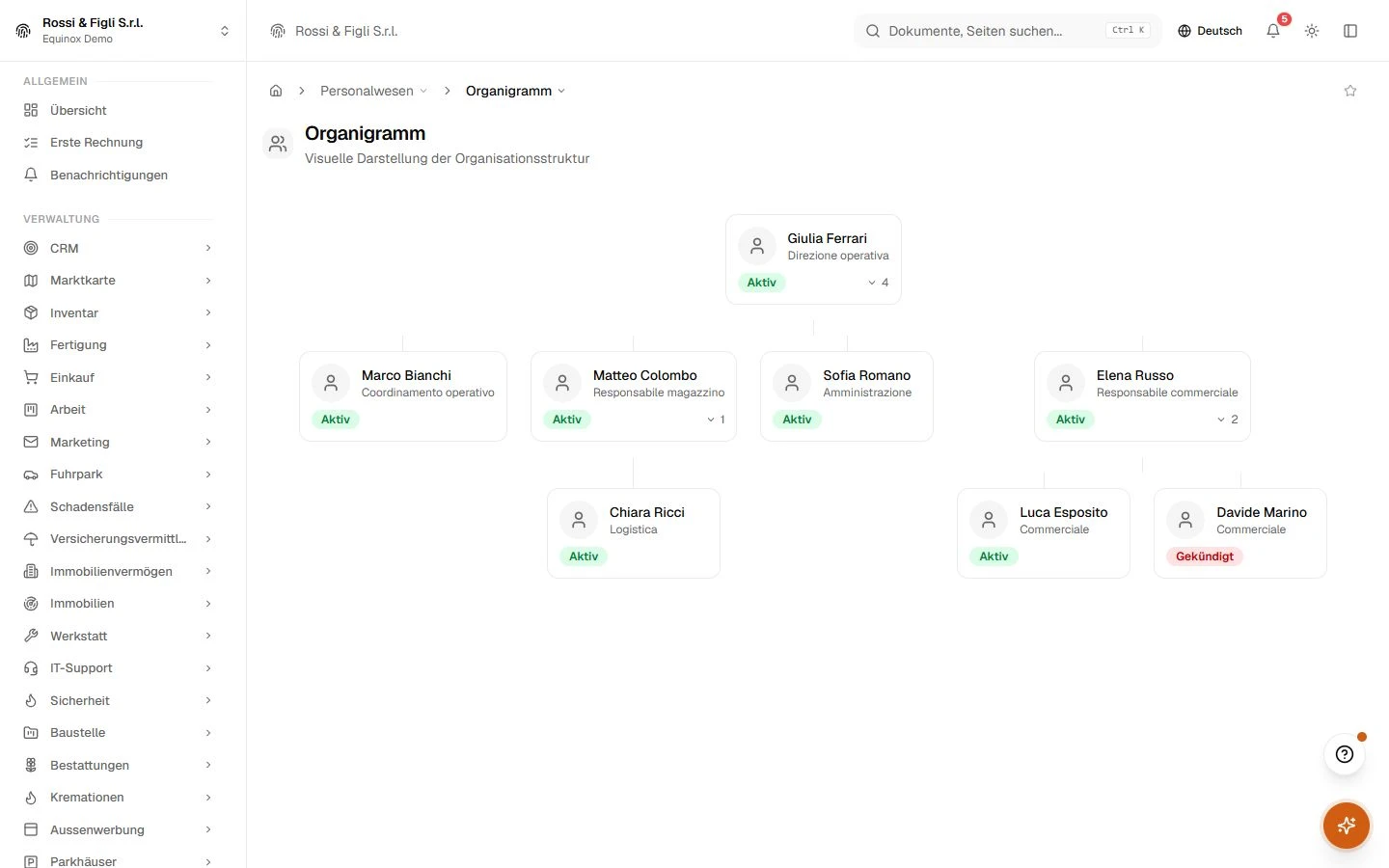Image resolution: width=1389 pixels, height=868 pixels.
Task: Open the AI assistant sparkle button
Action: coord(1347,826)
